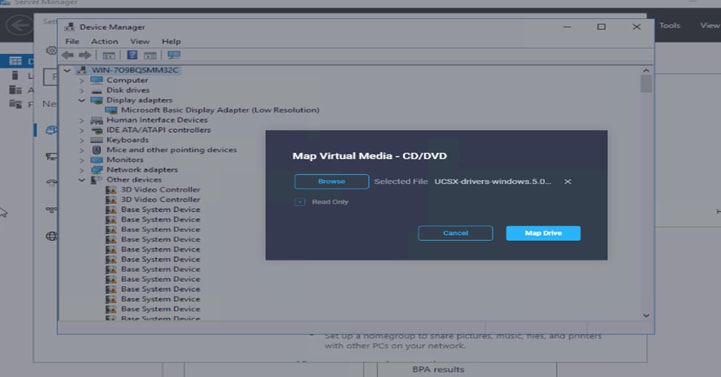This screenshot has height=377, width=721.
Task: Select the WIN-7O9BQSMM32C computer node
Action: 135,70
